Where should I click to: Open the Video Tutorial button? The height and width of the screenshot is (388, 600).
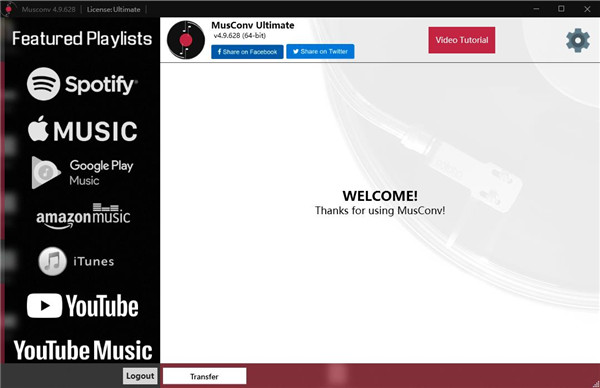click(461, 40)
